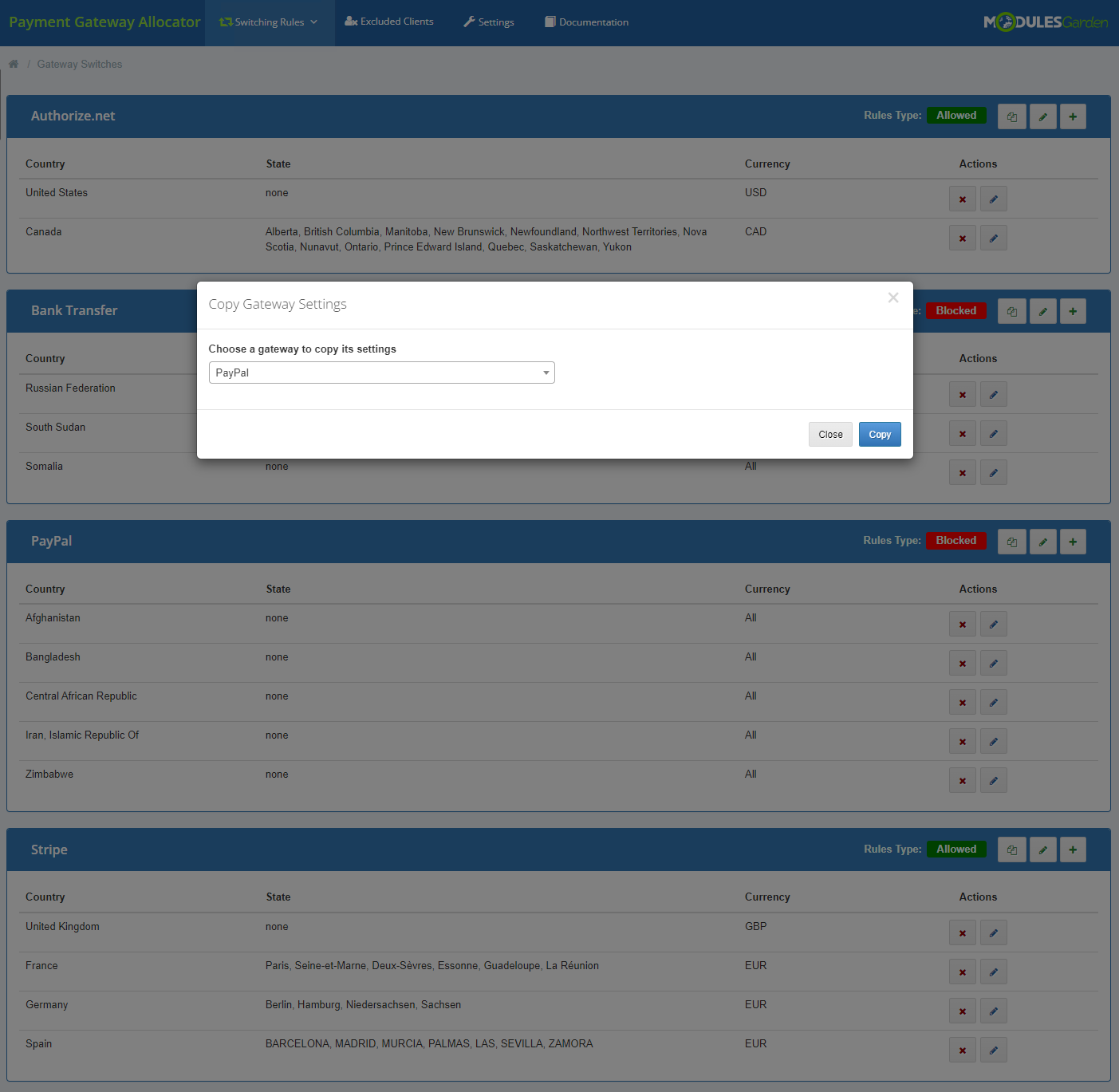Click the Copy button in the dialog

coord(879,434)
